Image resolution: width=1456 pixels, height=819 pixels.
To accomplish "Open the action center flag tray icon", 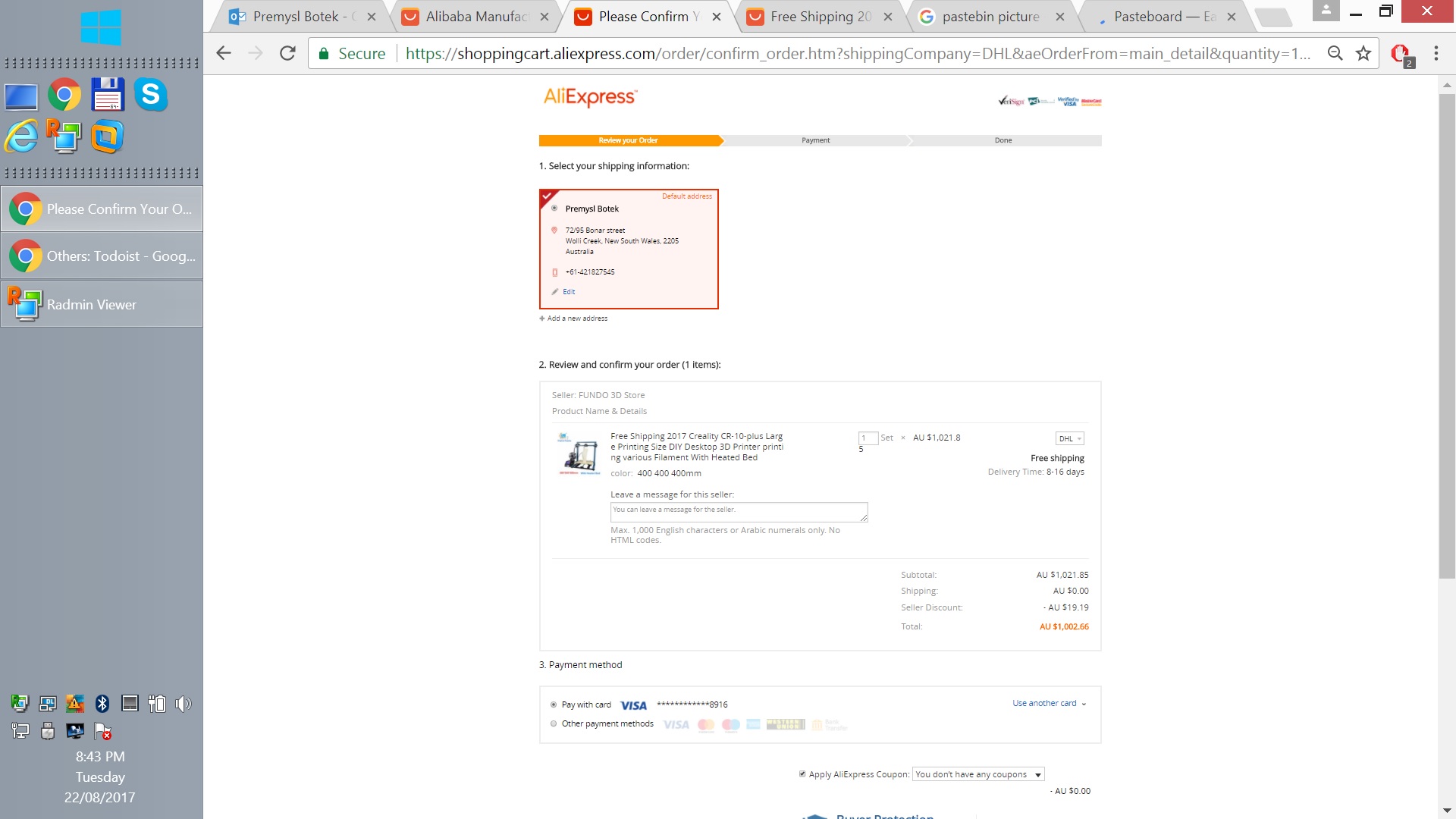I will [102, 731].
